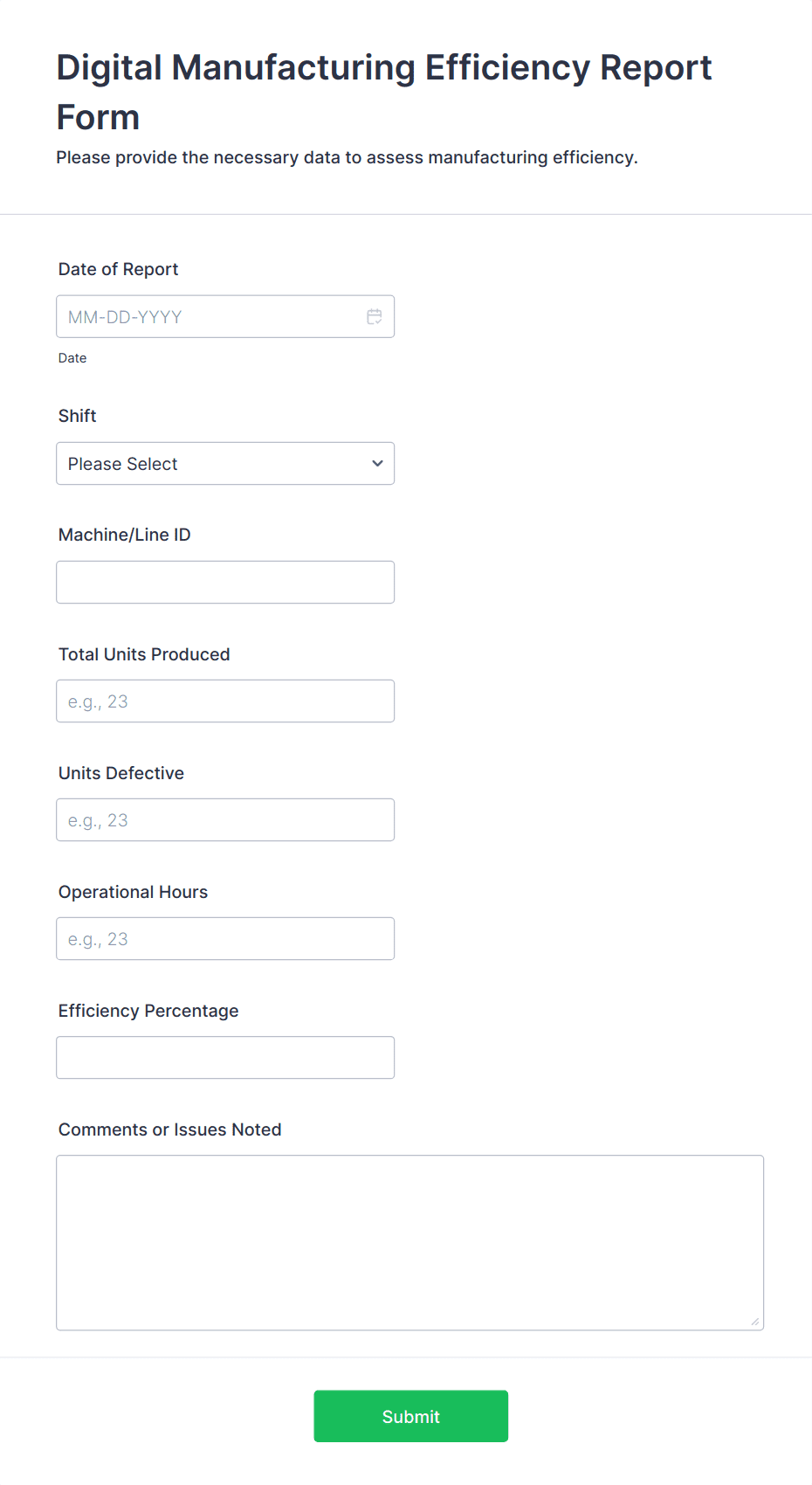Click the 'Units Defective' label text
812x1485 pixels.
coord(120,773)
